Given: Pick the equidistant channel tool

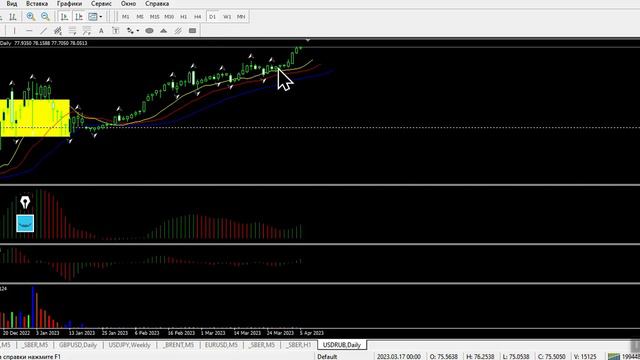Looking at the screenshot, I should tap(58, 31).
